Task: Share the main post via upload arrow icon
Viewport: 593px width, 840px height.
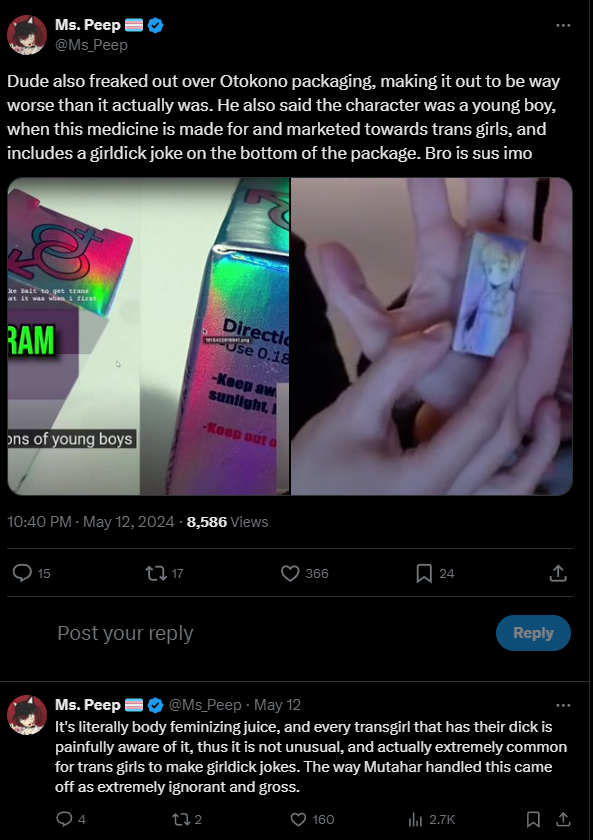Action: 558,573
